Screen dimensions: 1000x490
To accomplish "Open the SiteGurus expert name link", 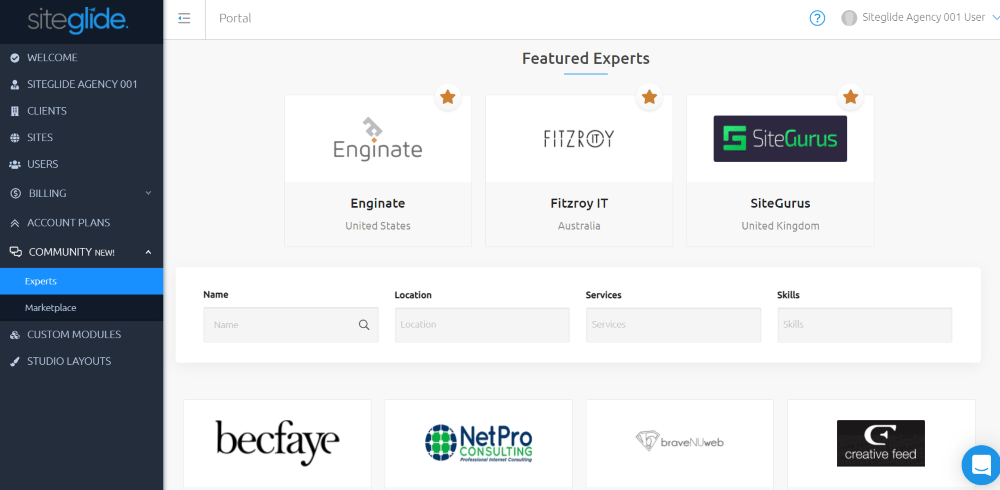I will [x=780, y=204].
